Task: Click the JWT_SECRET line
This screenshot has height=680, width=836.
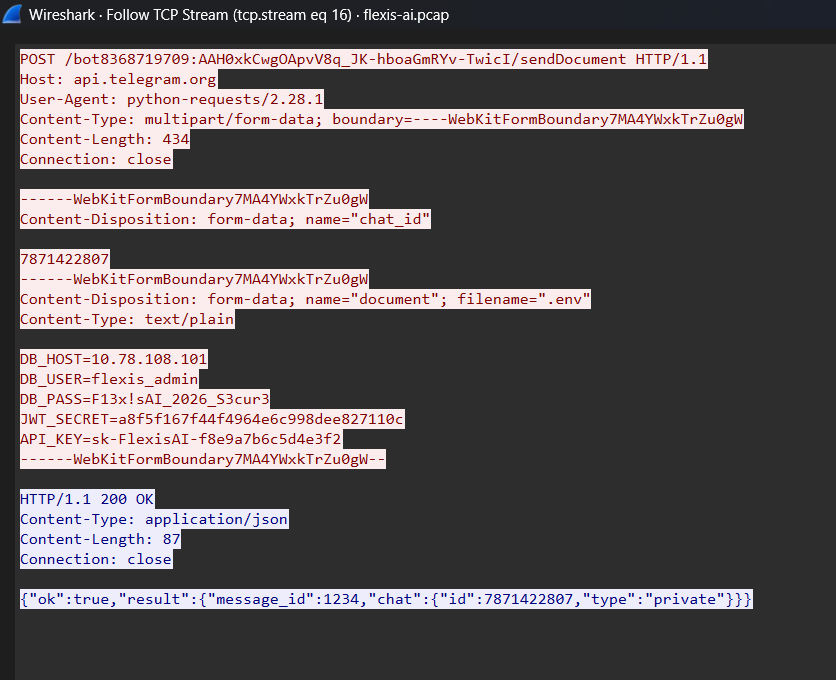Action: [212, 419]
